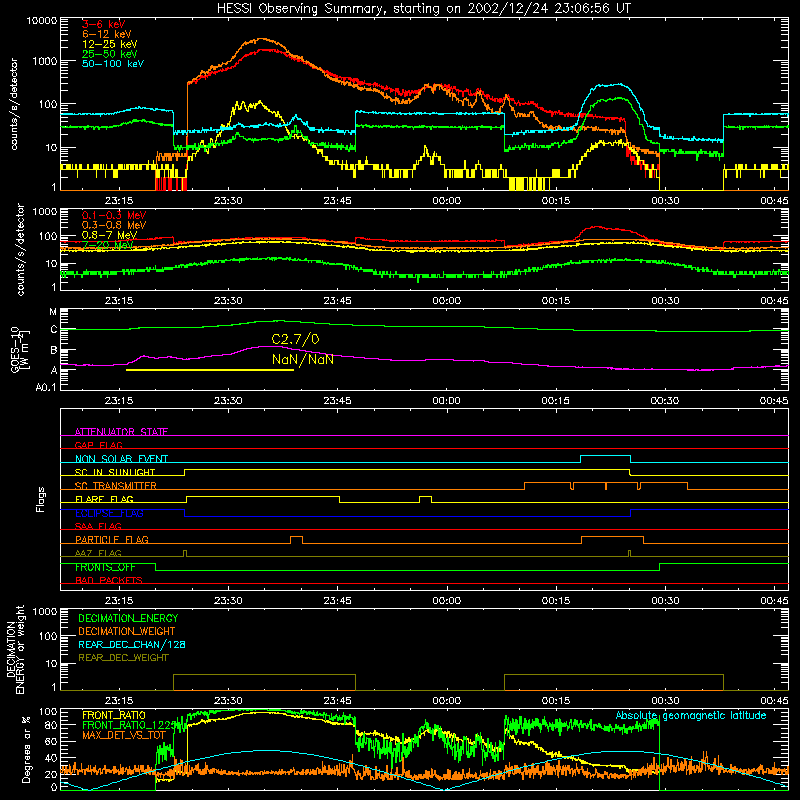The width and height of the screenshot is (800, 800).
Task: Click the PARTICLE_FLAG pulse just before 23:45
Action: (296, 538)
